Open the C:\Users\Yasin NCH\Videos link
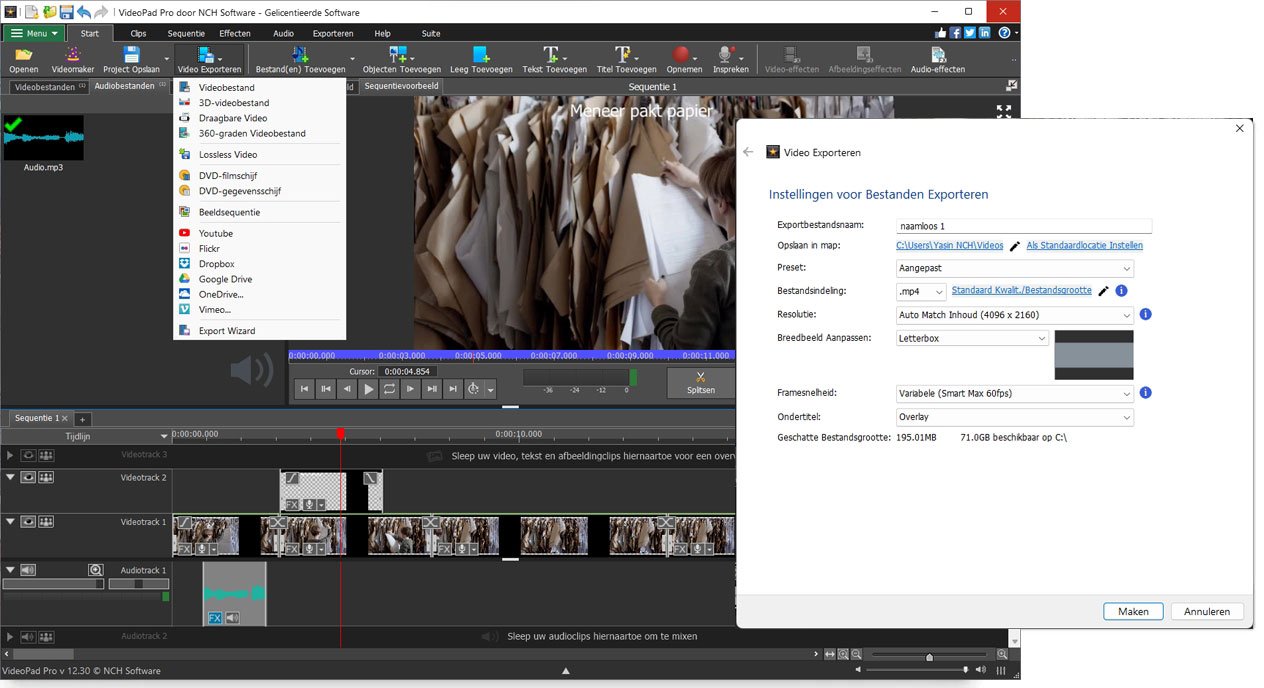 [x=949, y=245]
